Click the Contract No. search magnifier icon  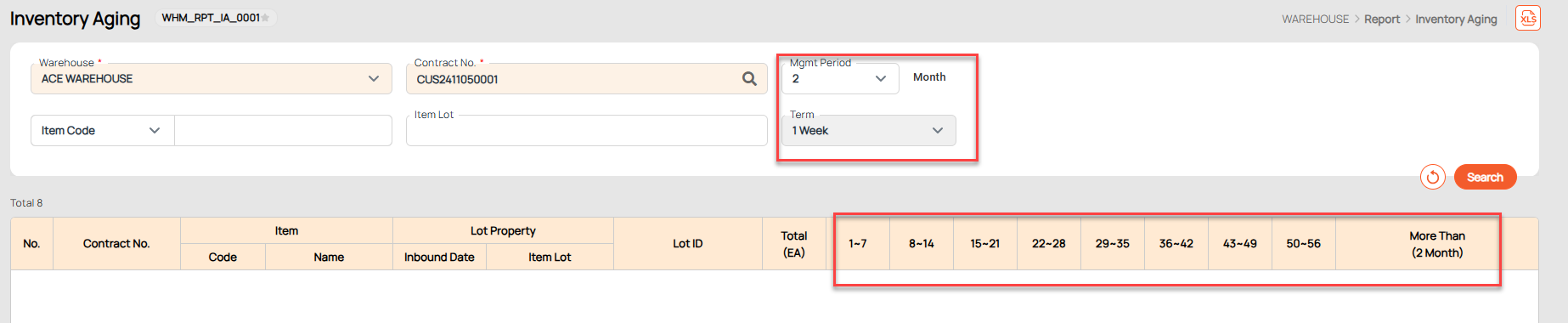(749, 79)
